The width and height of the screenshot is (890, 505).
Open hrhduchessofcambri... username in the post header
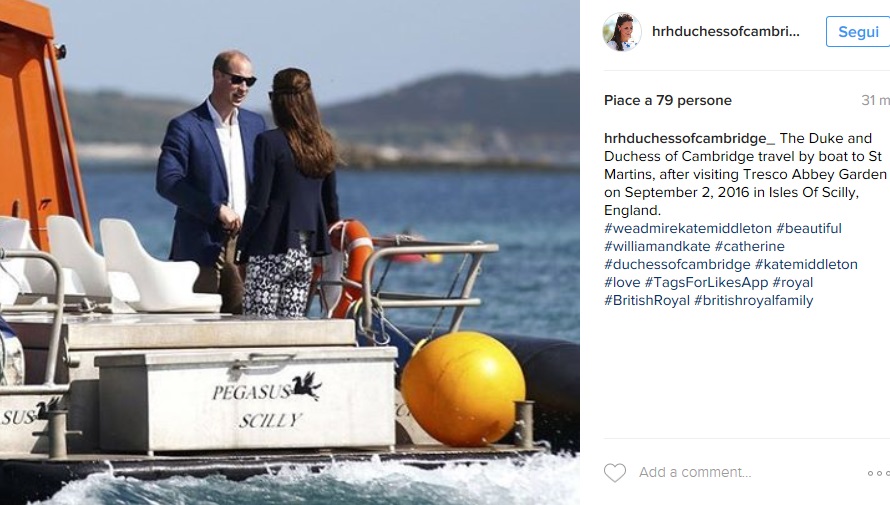(725, 32)
